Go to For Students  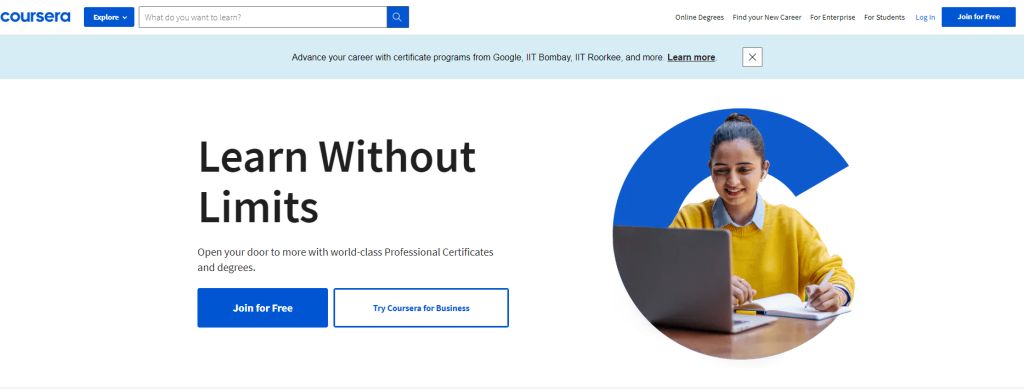[884, 18]
